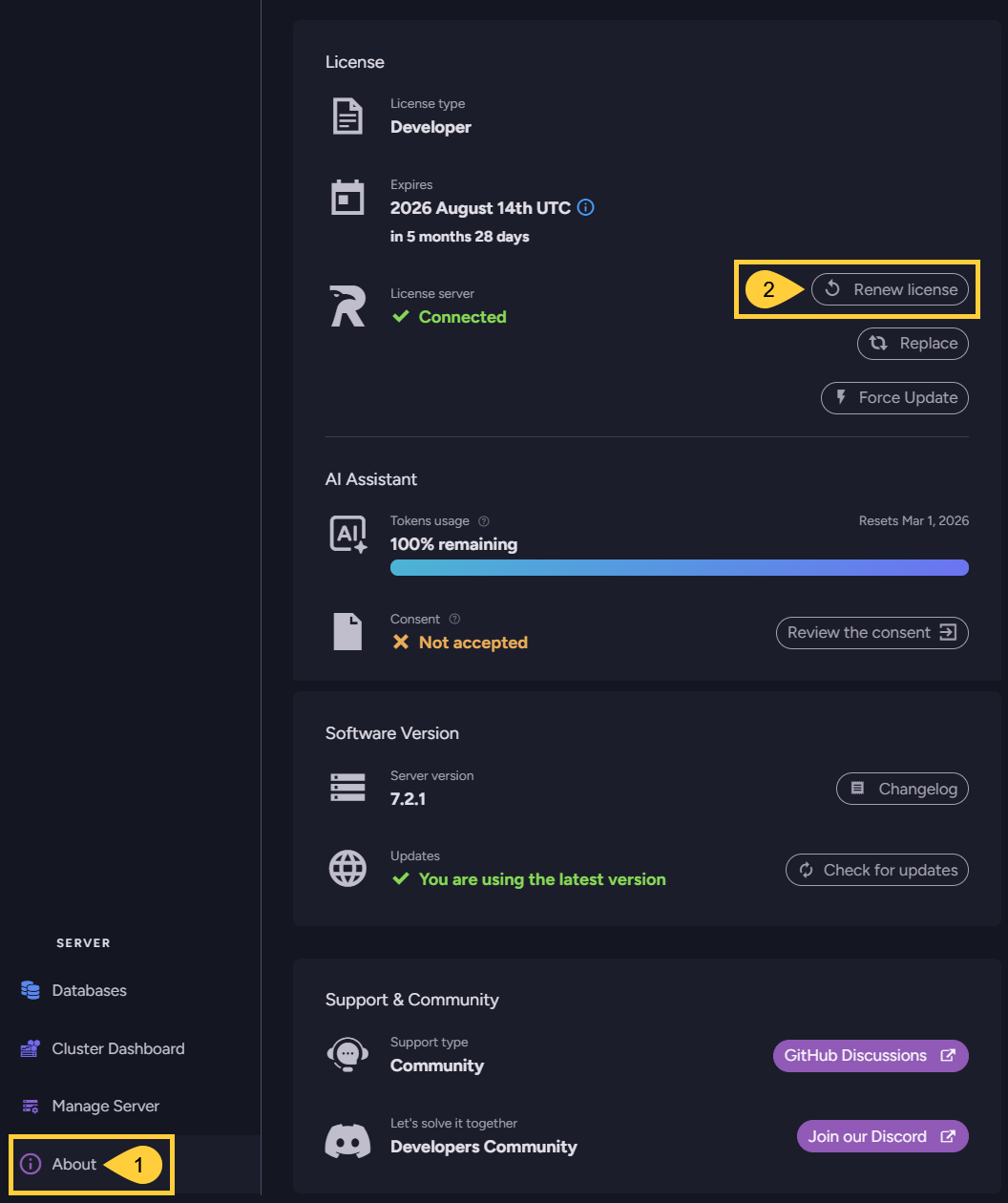Viewport: 1008px width, 1203px height.
Task: Click Check for updates
Action: (876, 870)
